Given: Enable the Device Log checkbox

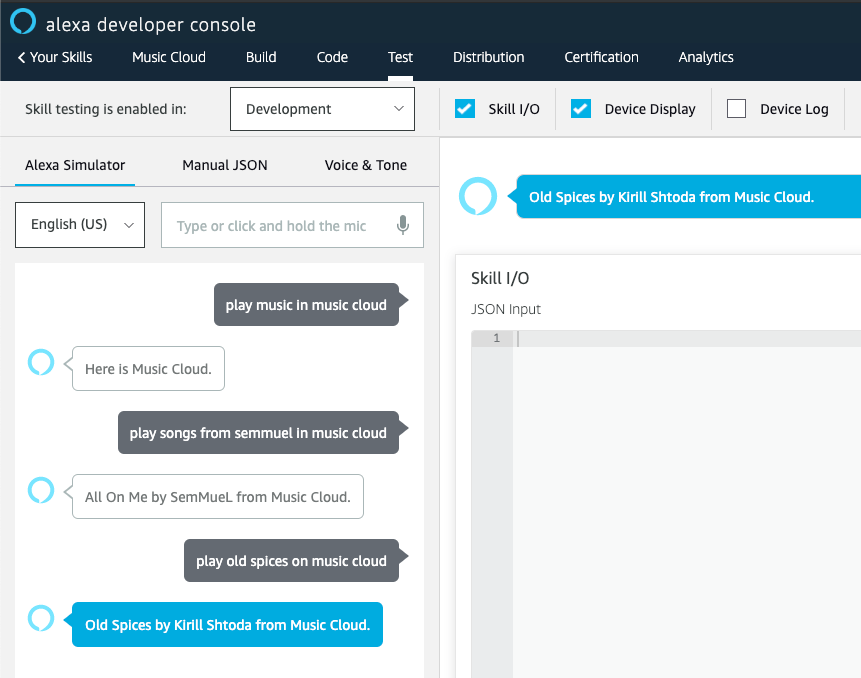Looking at the screenshot, I should pyautogui.click(x=736, y=109).
